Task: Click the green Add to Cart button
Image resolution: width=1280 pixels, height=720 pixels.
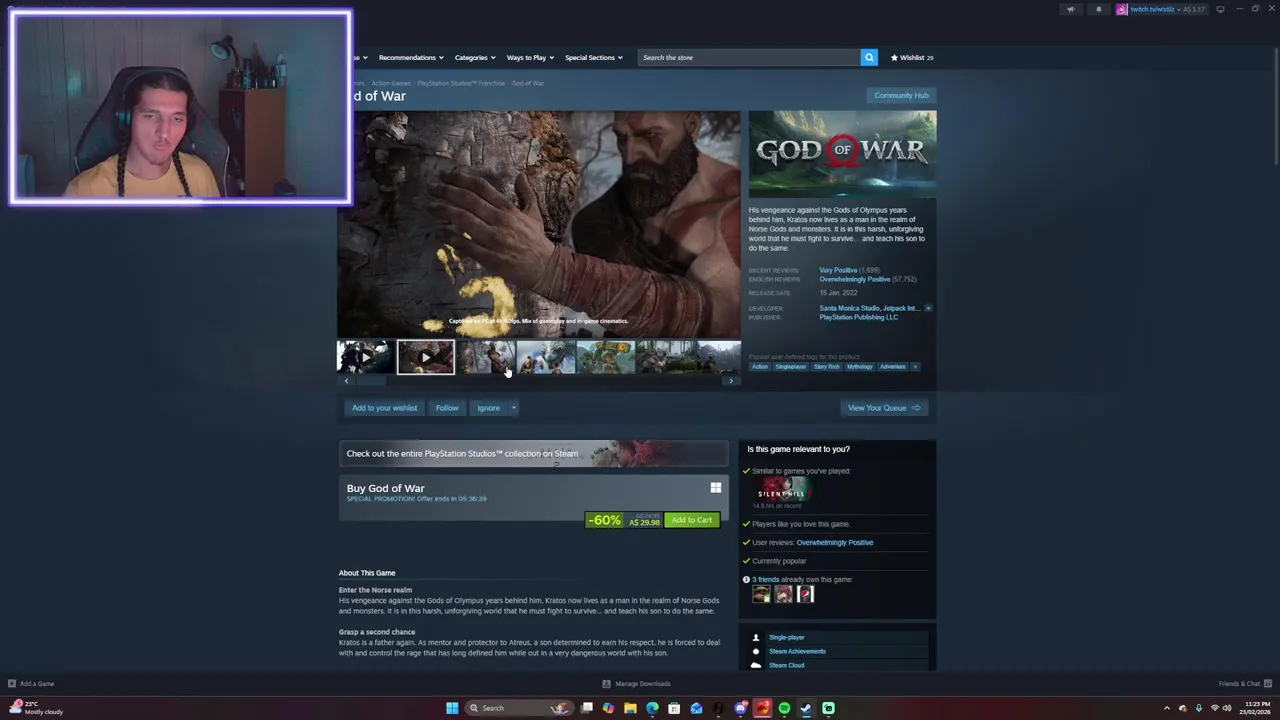Action: (x=692, y=520)
